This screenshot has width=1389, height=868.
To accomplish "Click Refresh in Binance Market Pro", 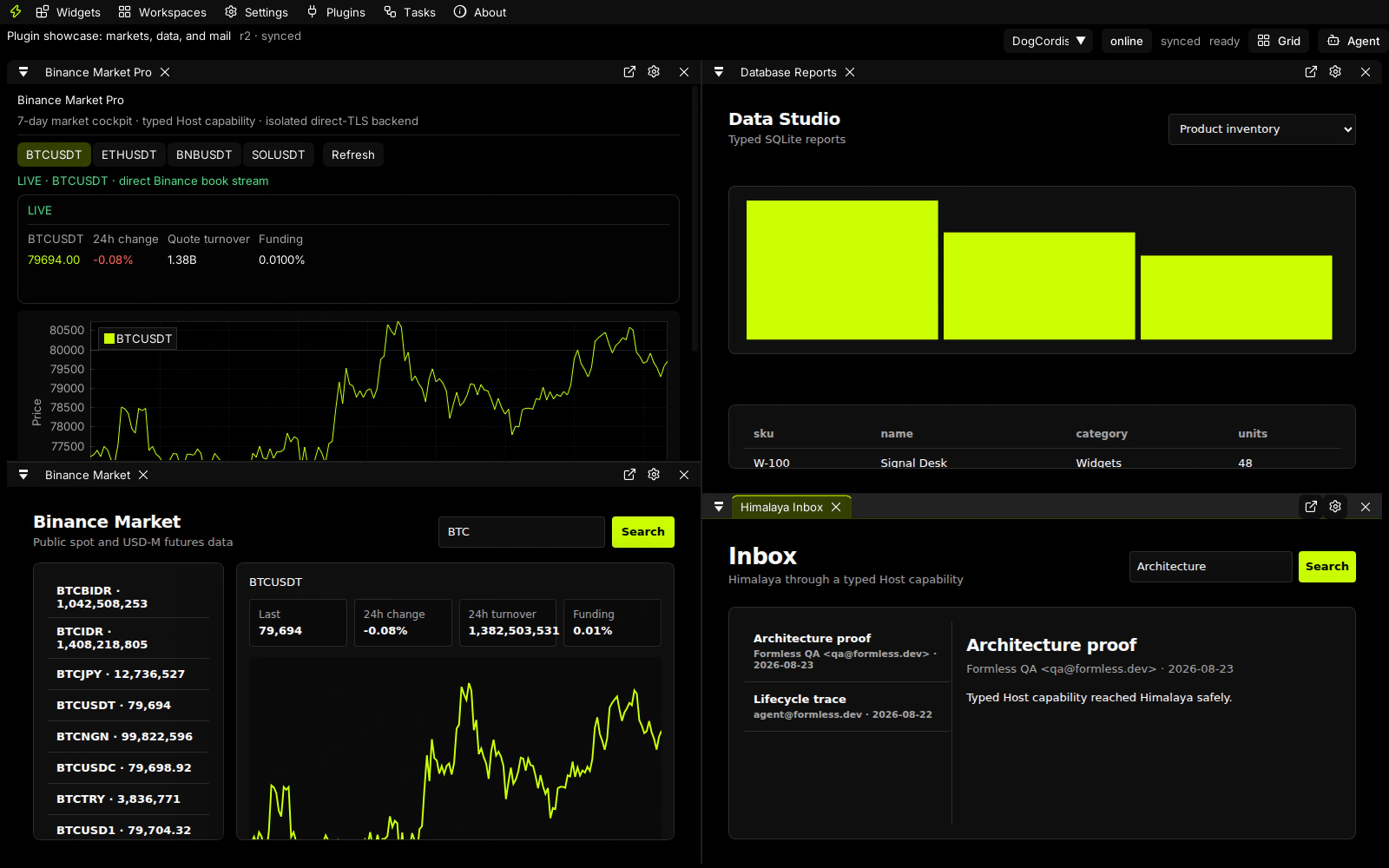I will pyautogui.click(x=352, y=155).
